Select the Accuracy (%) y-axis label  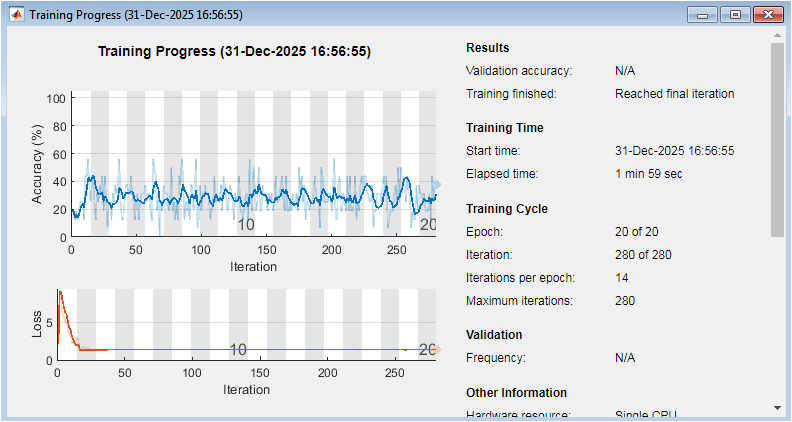[37, 165]
